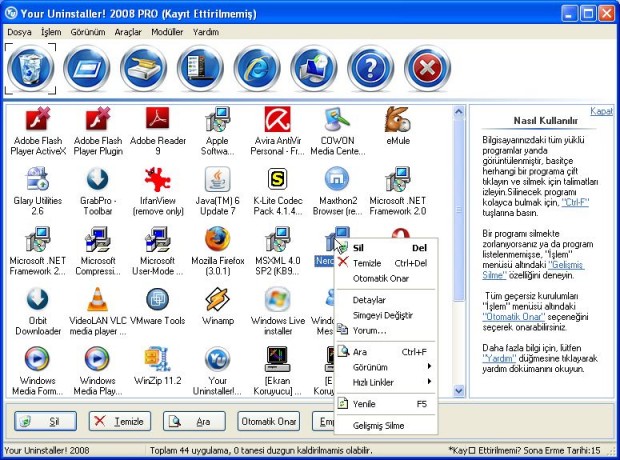
Task: Select the eMule program icon
Action: tap(398, 127)
